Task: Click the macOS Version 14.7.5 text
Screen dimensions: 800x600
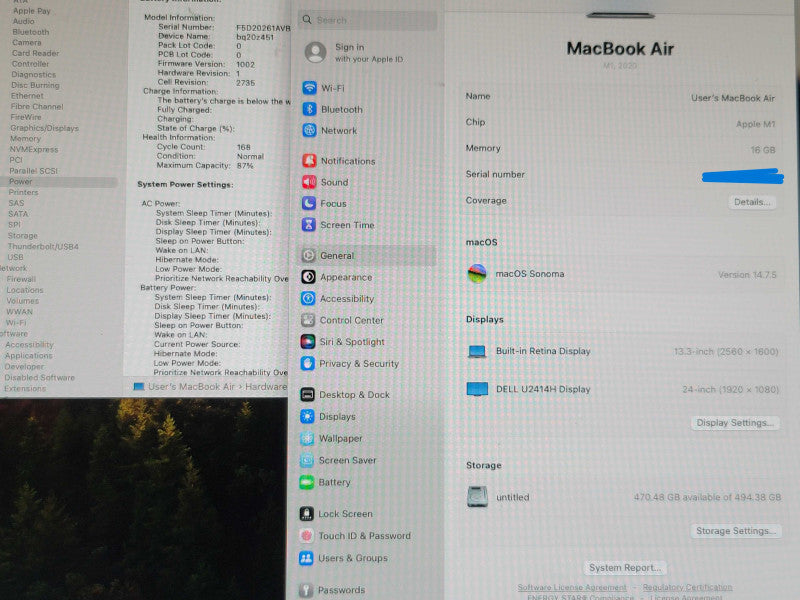Action: (x=747, y=274)
